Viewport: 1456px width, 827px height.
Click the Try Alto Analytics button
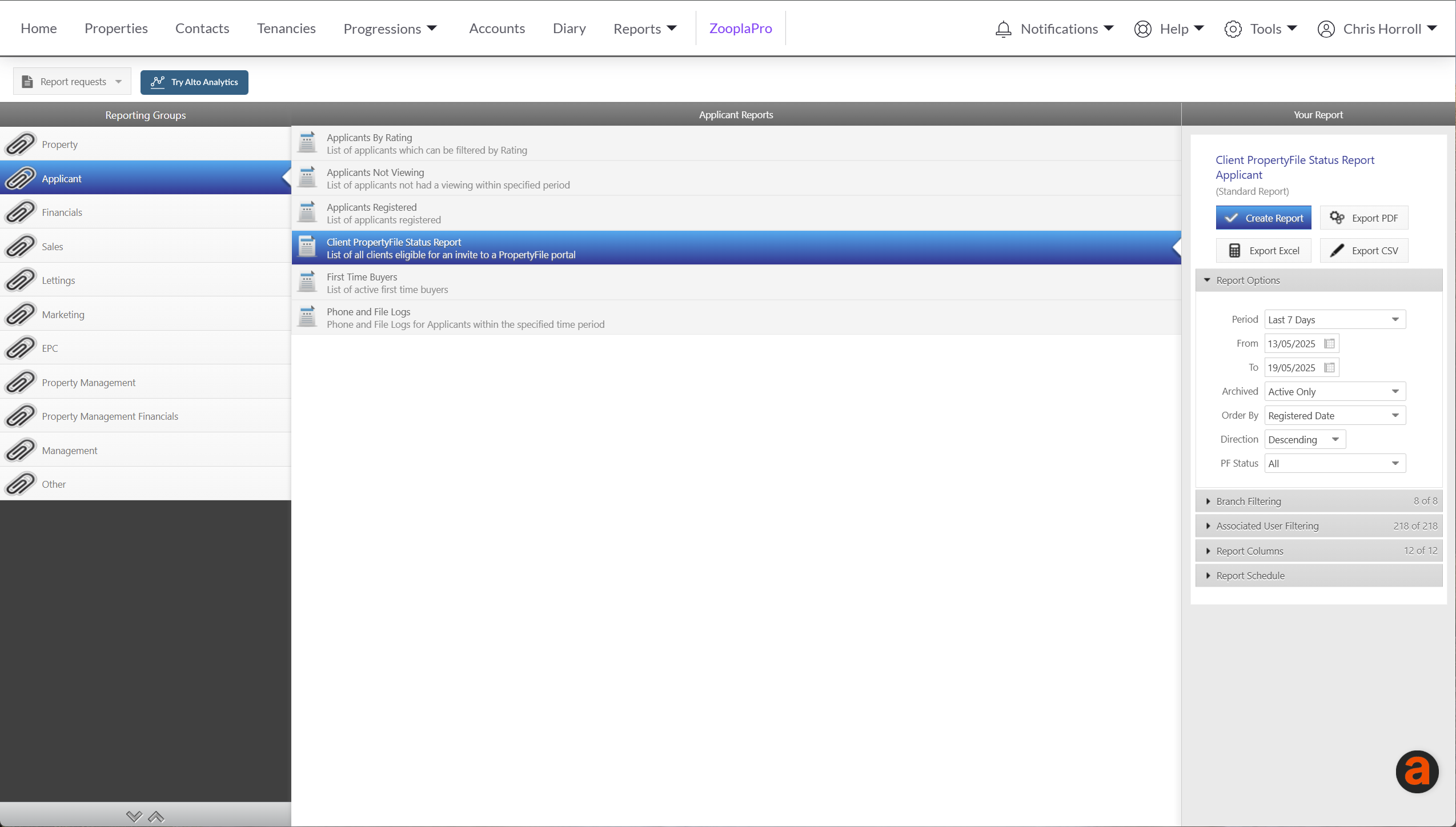point(194,82)
